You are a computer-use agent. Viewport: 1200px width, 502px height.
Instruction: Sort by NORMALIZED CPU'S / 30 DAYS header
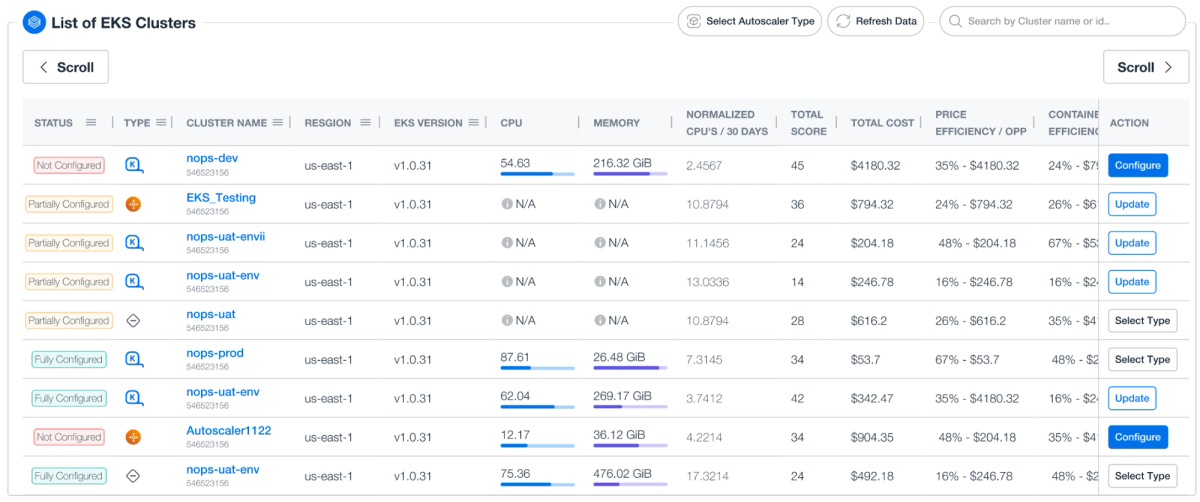coord(727,123)
